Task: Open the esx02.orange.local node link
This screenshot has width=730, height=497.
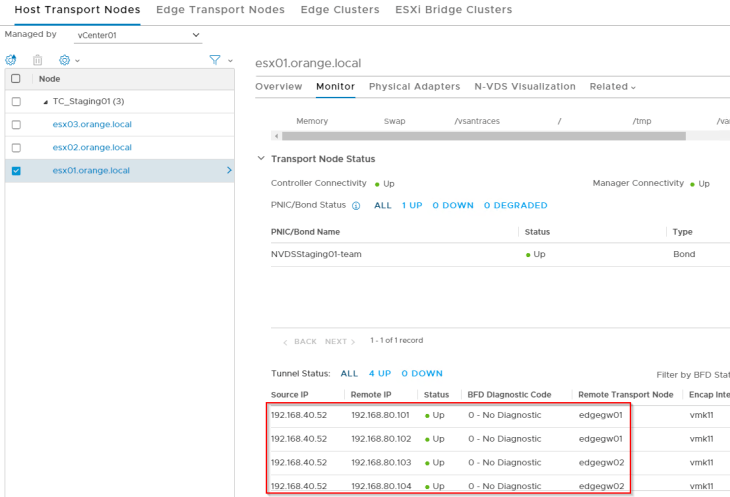Action: 92,148
